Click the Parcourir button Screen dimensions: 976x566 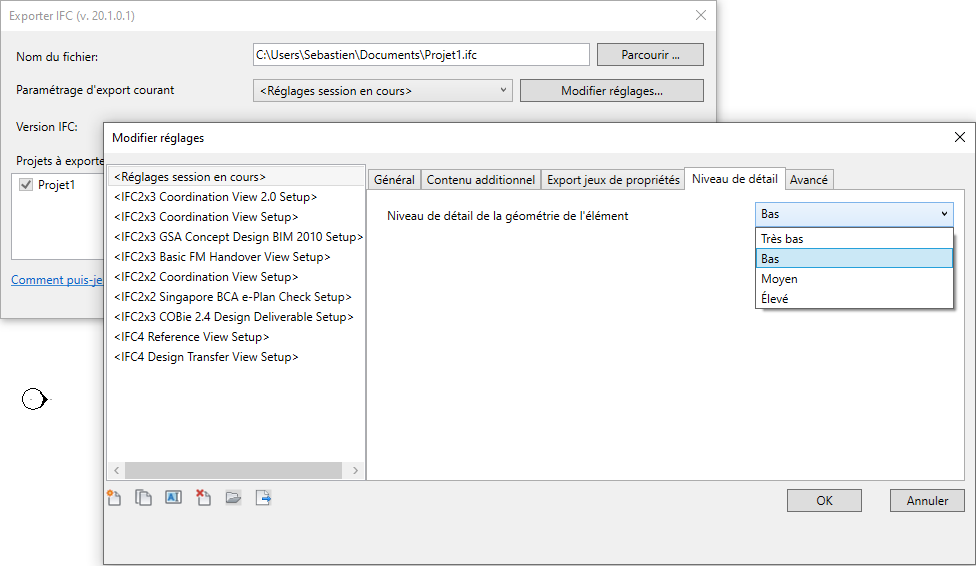(650, 55)
